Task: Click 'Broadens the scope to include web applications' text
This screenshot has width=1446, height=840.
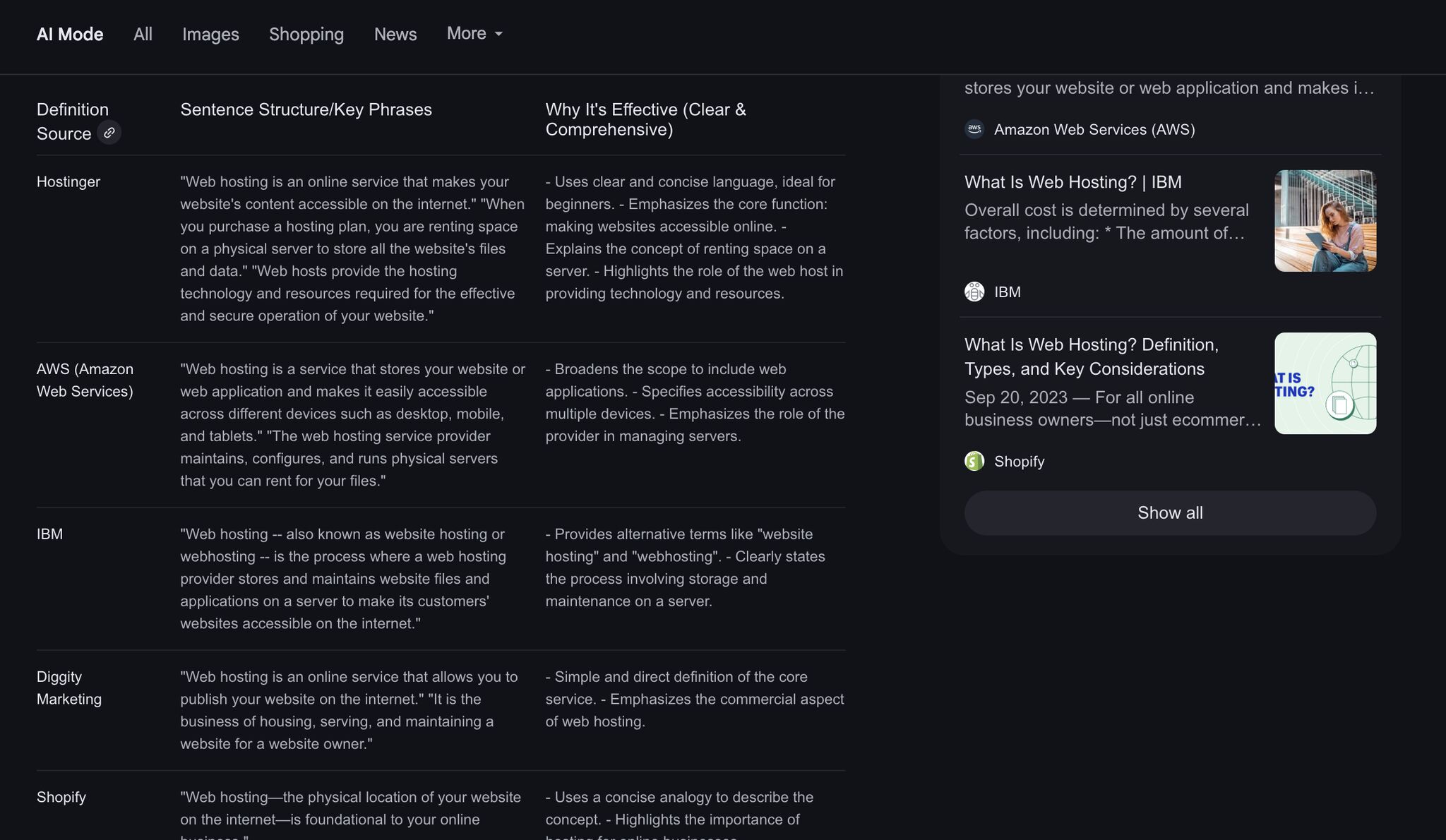Action: click(x=666, y=380)
